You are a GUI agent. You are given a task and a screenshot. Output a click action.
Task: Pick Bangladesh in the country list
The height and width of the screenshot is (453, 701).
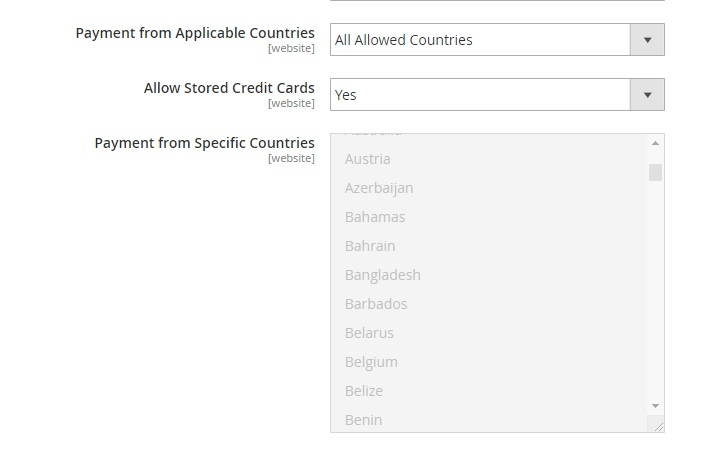tap(382, 275)
